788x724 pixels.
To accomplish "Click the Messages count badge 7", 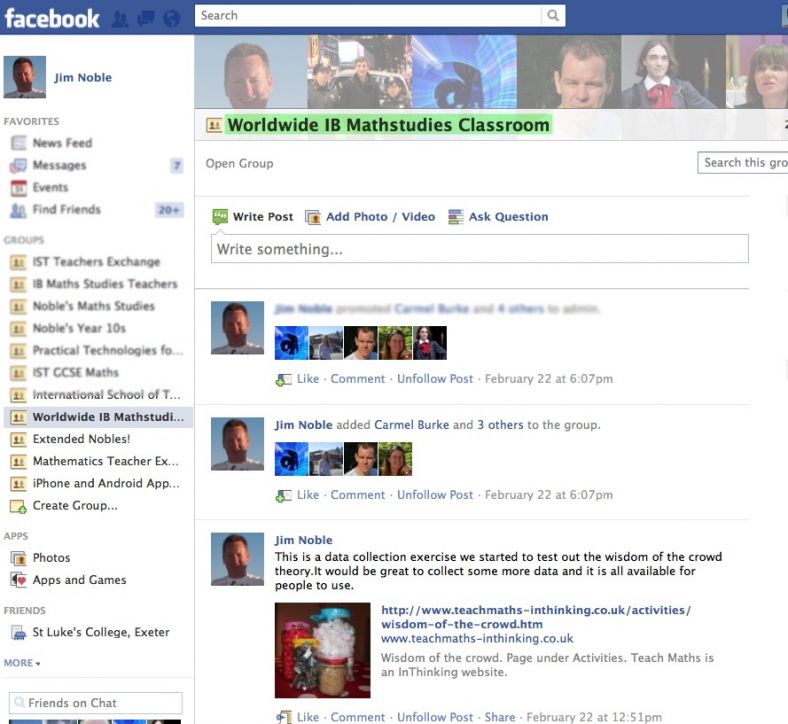I will click(176, 165).
